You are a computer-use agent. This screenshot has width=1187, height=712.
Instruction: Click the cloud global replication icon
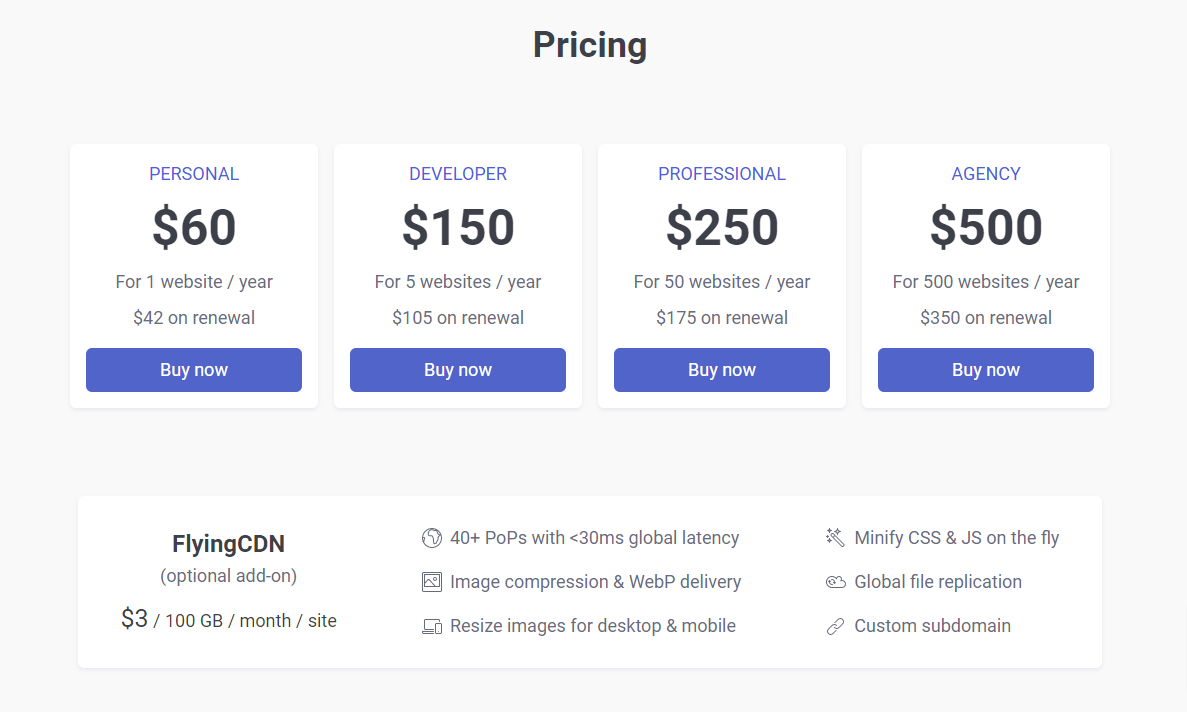click(x=835, y=582)
